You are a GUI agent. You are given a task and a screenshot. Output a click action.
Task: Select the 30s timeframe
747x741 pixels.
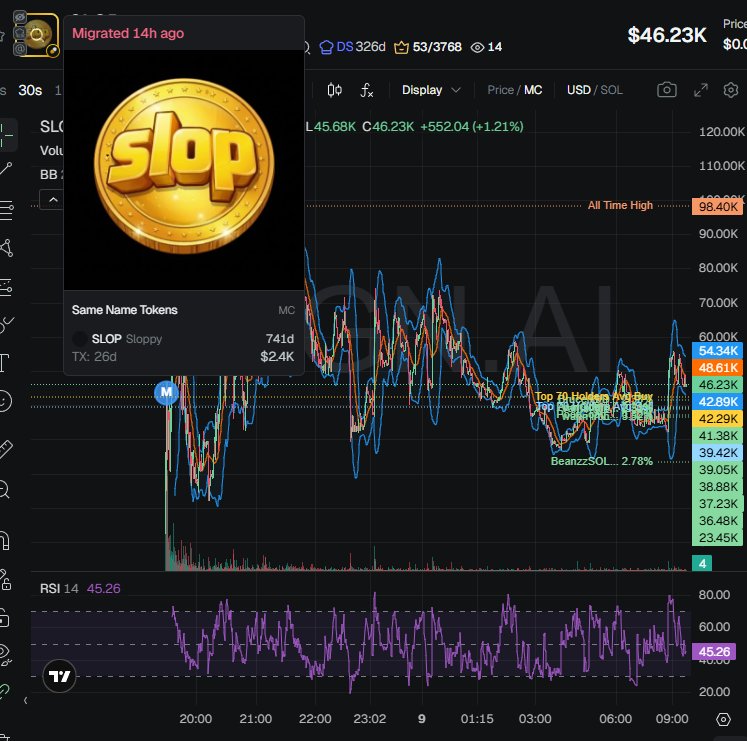(x=30, y=90)
